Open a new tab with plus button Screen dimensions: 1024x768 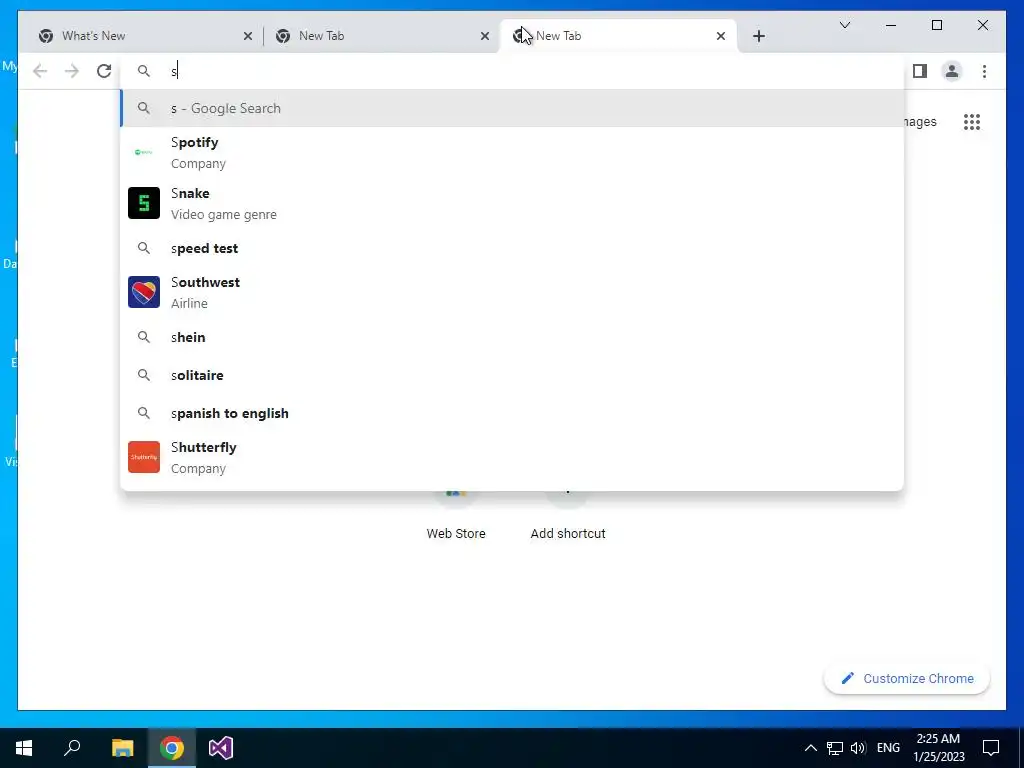[759, 36]
